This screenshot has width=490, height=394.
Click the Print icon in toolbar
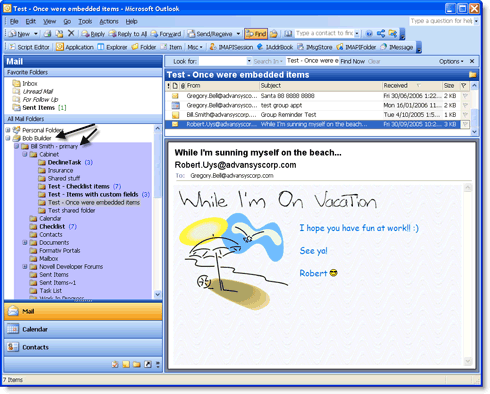point(48,34)
